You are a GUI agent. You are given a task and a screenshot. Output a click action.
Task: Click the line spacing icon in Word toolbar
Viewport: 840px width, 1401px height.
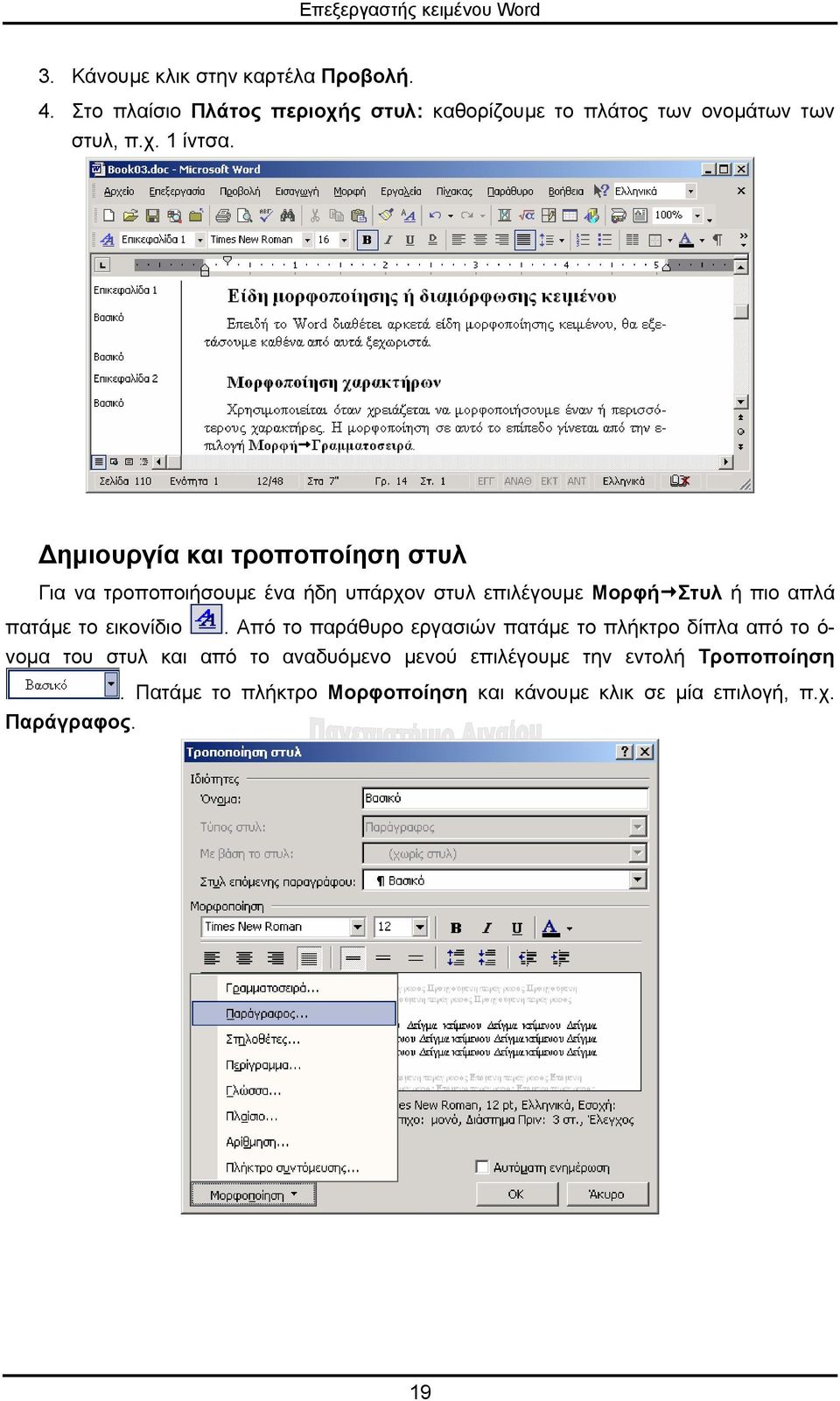click(547, 240)
